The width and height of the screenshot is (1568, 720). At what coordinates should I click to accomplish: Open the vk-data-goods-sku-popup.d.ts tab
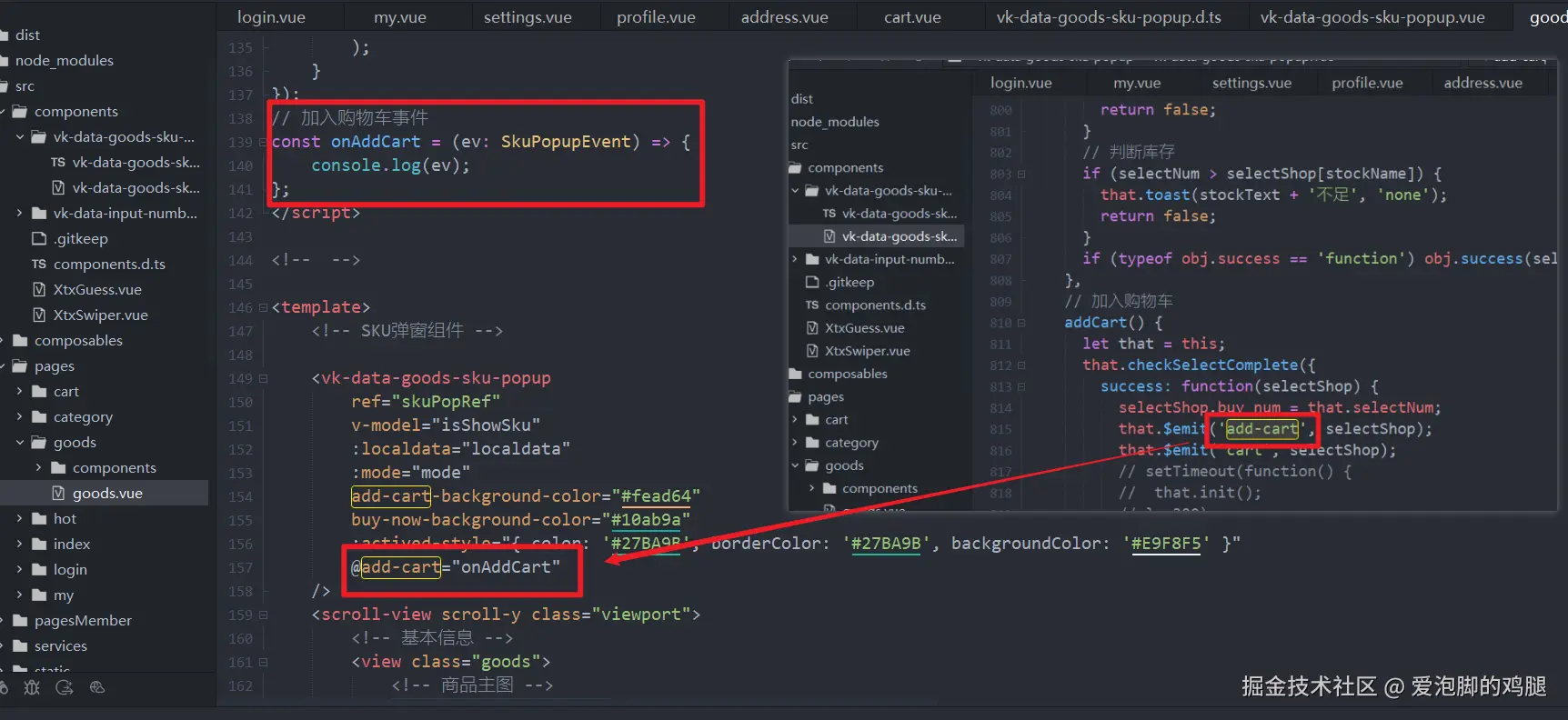(1109, 17)
